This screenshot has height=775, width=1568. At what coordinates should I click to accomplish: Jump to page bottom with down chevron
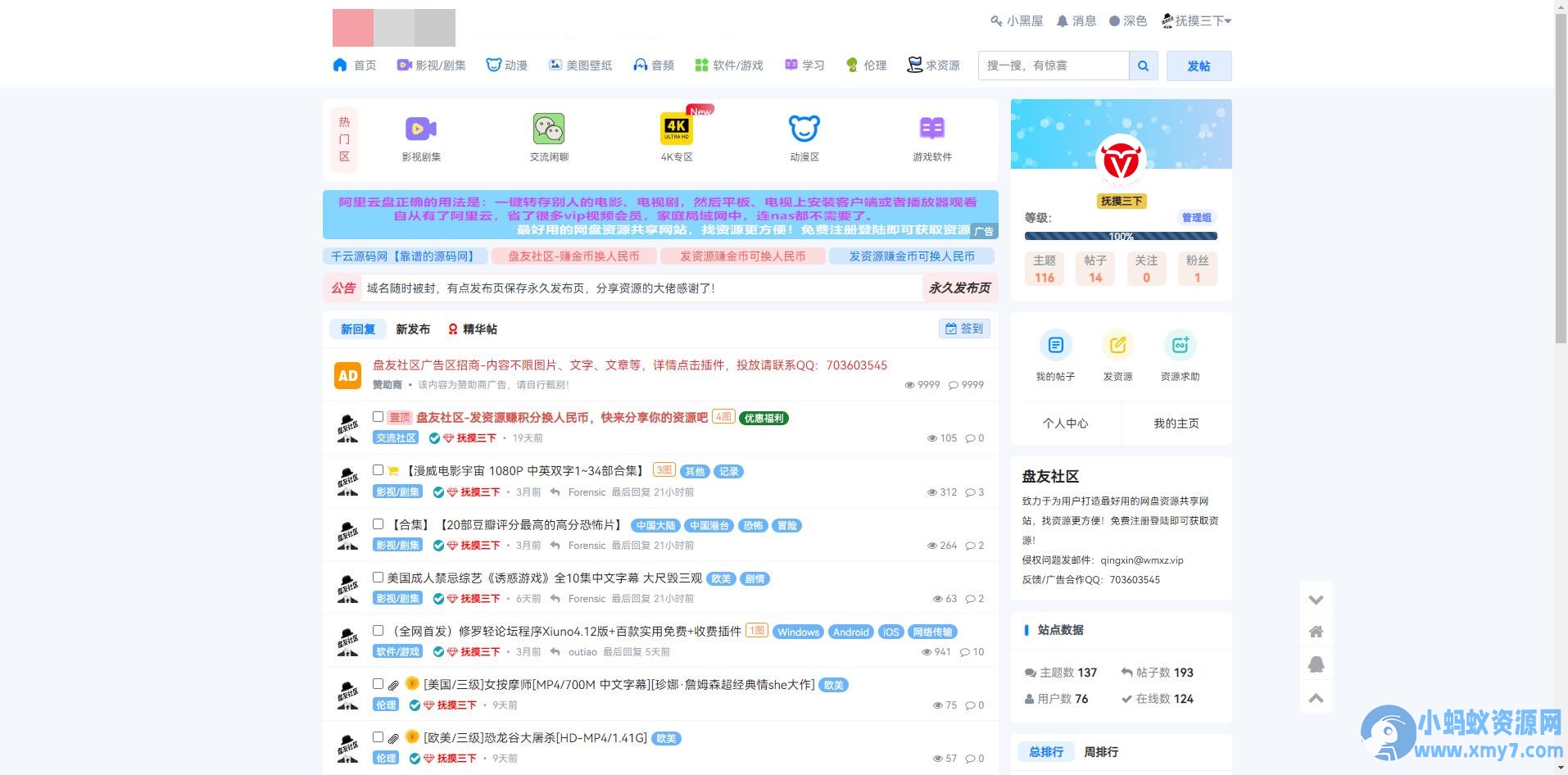coord(1316,600)
